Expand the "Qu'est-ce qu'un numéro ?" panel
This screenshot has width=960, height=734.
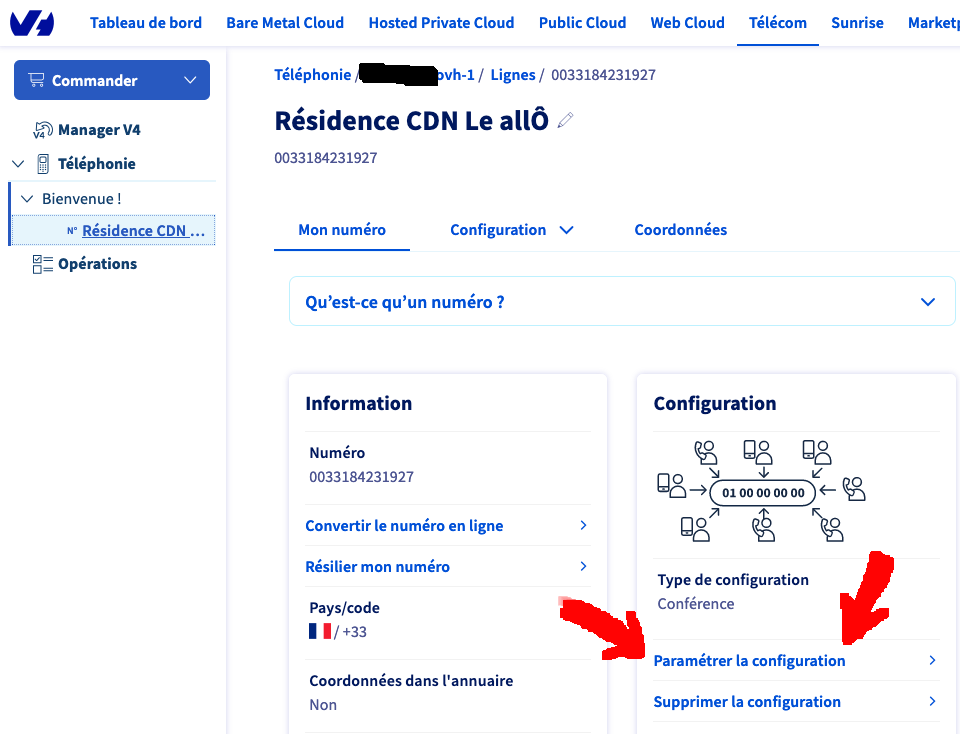click(622, 301)
